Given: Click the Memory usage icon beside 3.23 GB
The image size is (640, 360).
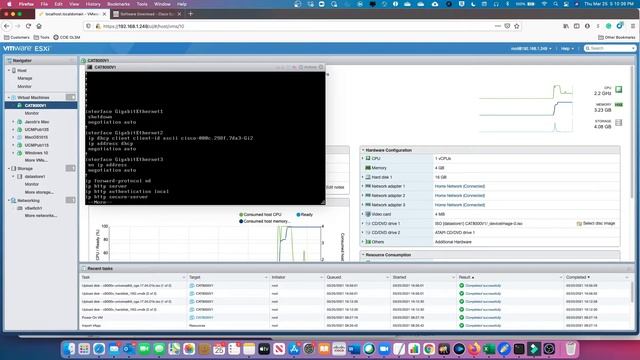Looking at the screenshot, I should pos(619,105).
